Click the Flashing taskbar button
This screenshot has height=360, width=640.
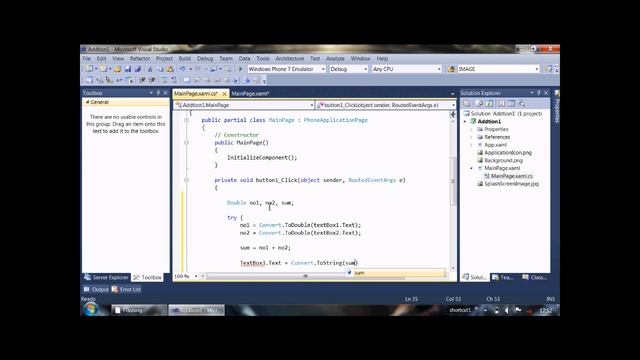tap(138, 310)
